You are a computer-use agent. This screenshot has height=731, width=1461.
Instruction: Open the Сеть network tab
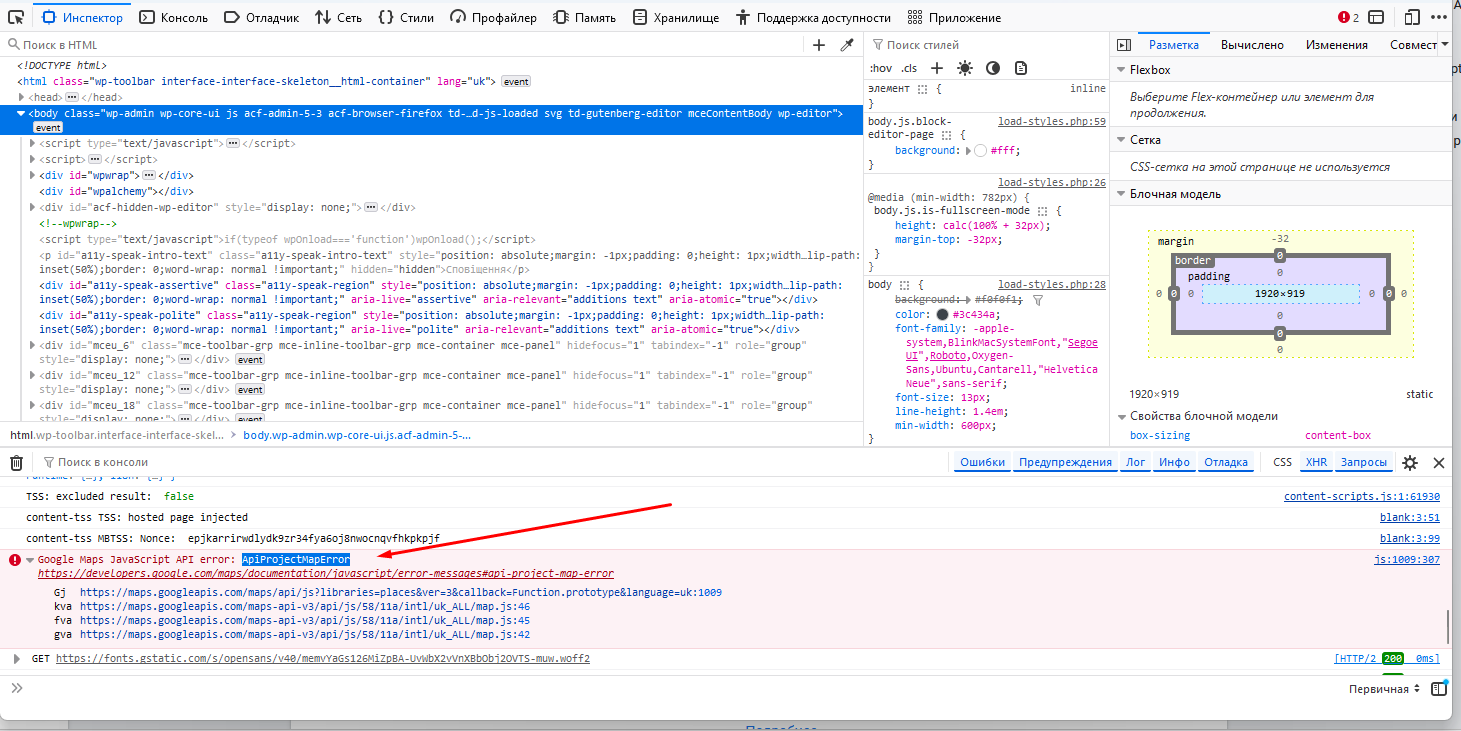click(x=338, y=17)
